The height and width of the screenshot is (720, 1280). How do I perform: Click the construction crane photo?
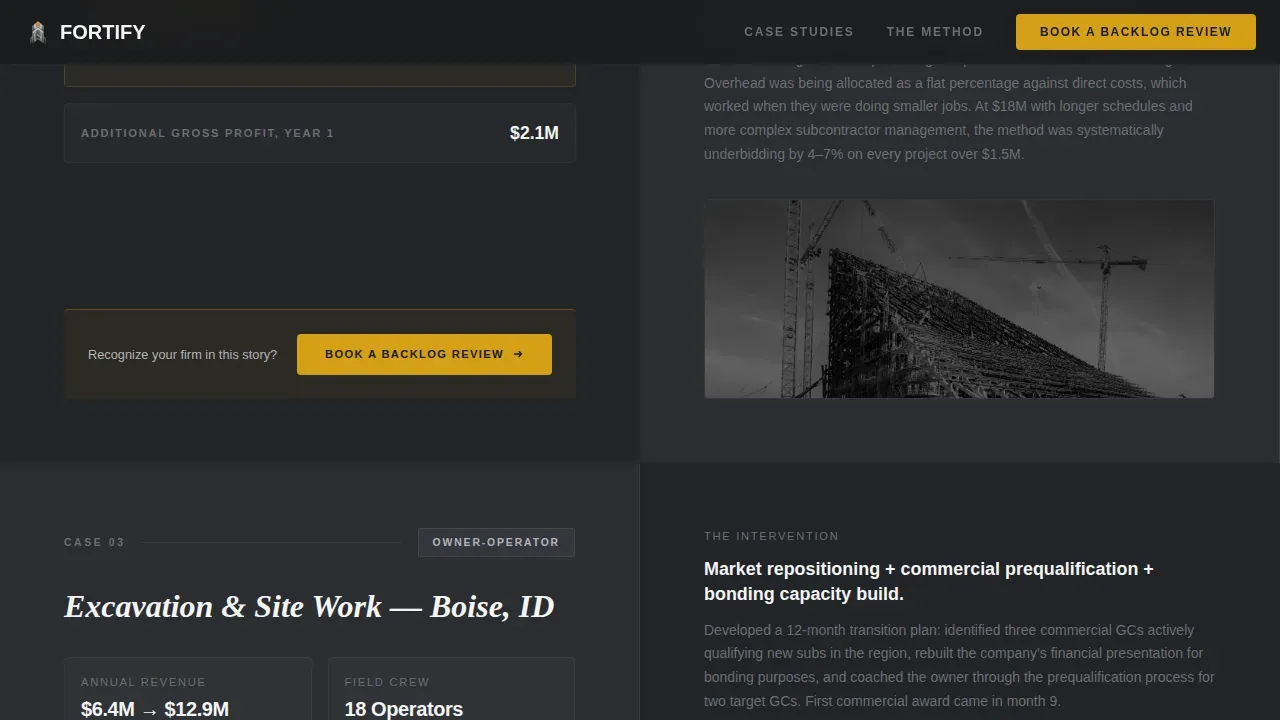coord(959,299)
